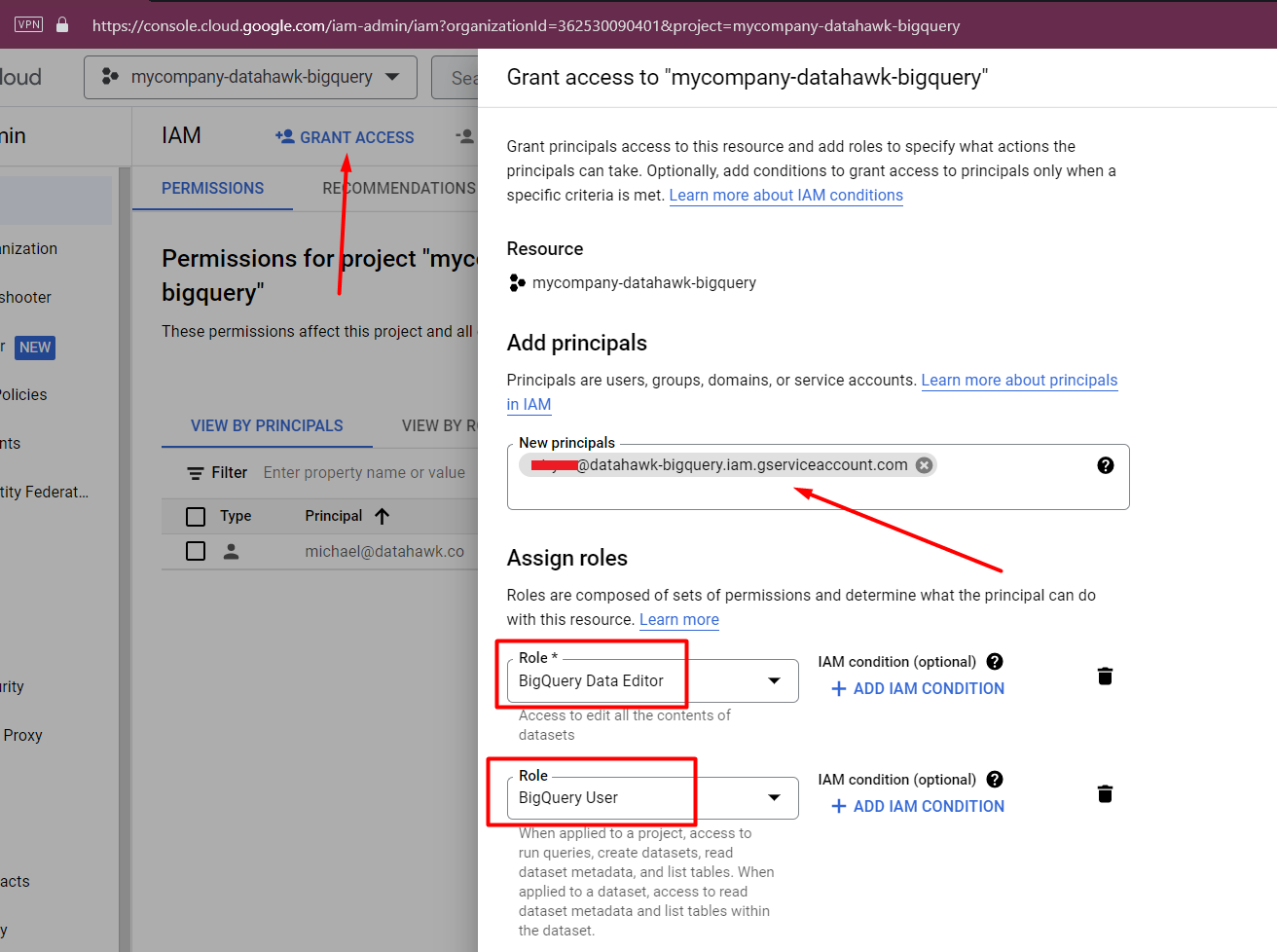Toggle the select-all checkbox in table header
This screenshot has width=1277, height=952.
click(196, 516)
